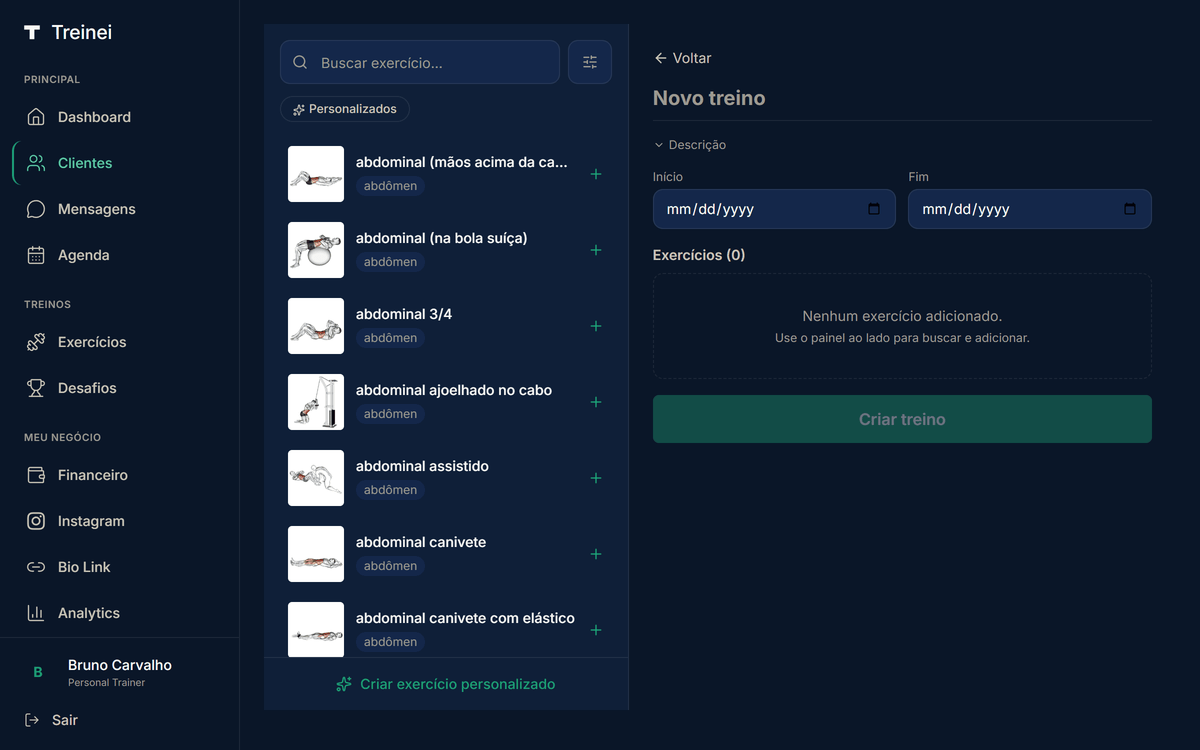Click the Treinei logo icon
Viewport: 1200px width, 750px height.
pyautogui.click(x=32, y=33)
